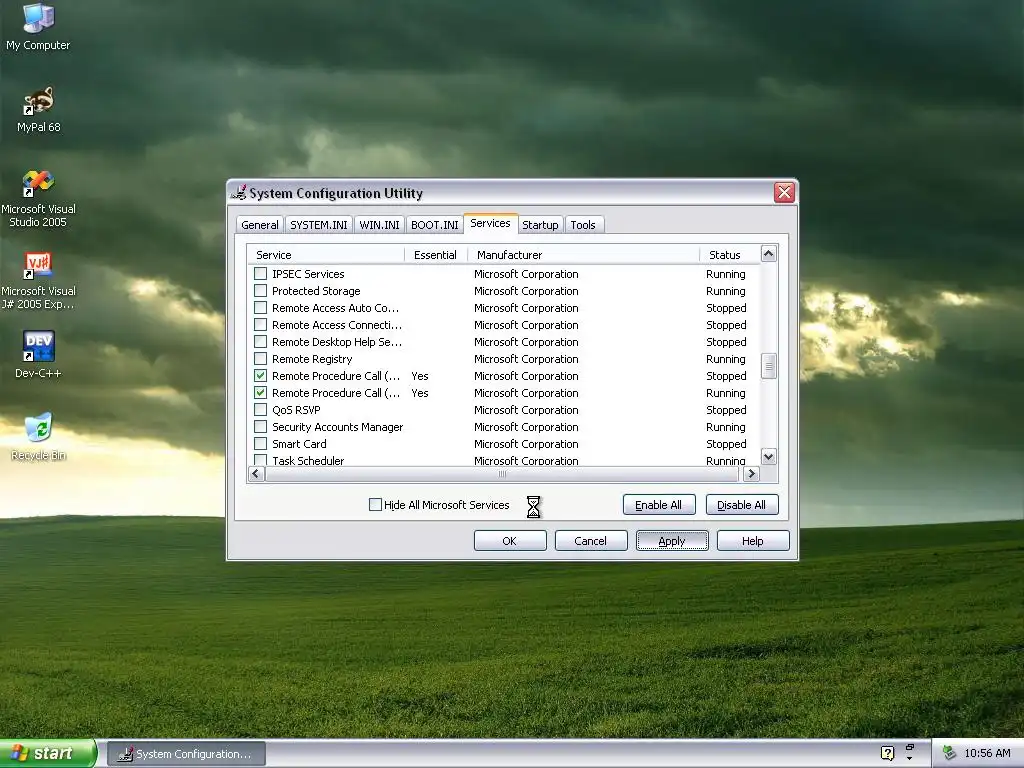This screenshot has height=768, width=1024.
Task: Click the horizontal scrollbar left arrow
Action: pyautogui.click(x=255, y=474)
